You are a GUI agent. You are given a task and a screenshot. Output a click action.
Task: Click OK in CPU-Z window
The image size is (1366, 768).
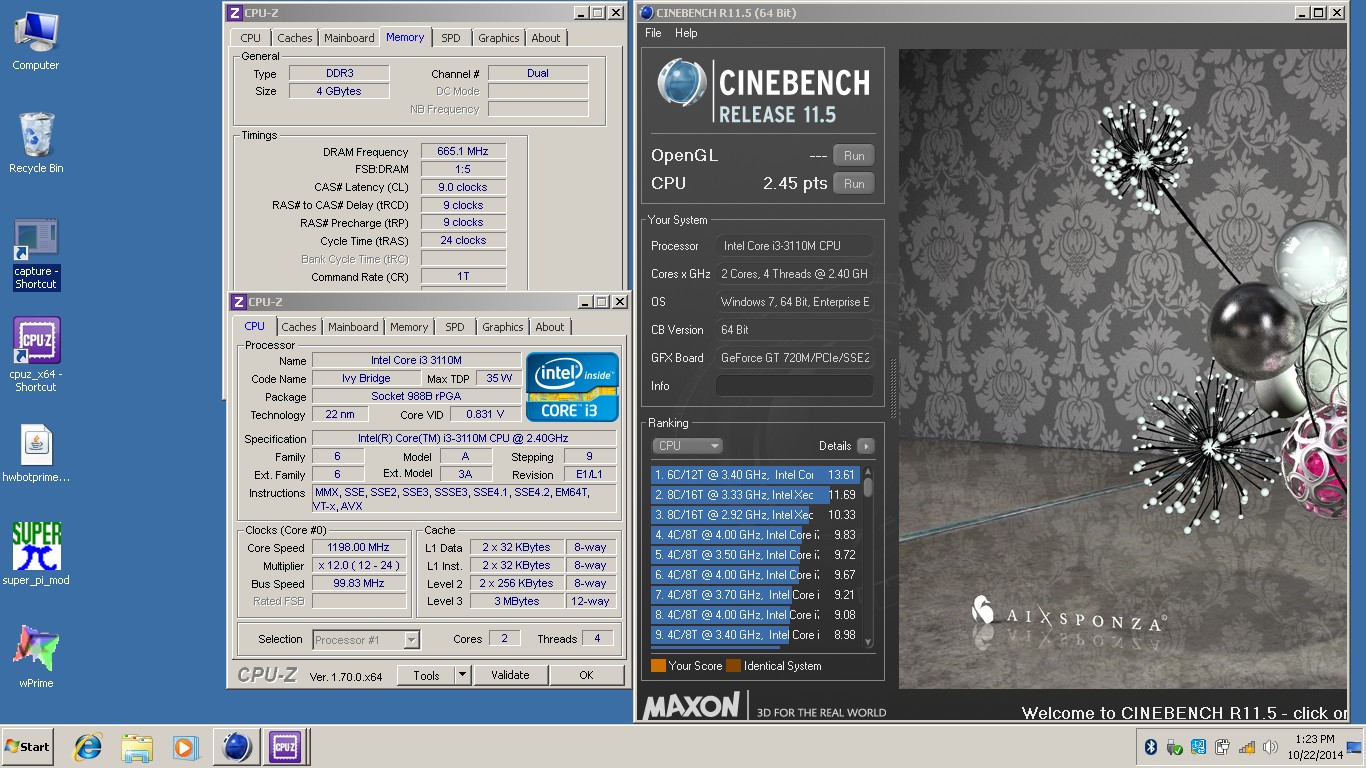coord(586,675)
